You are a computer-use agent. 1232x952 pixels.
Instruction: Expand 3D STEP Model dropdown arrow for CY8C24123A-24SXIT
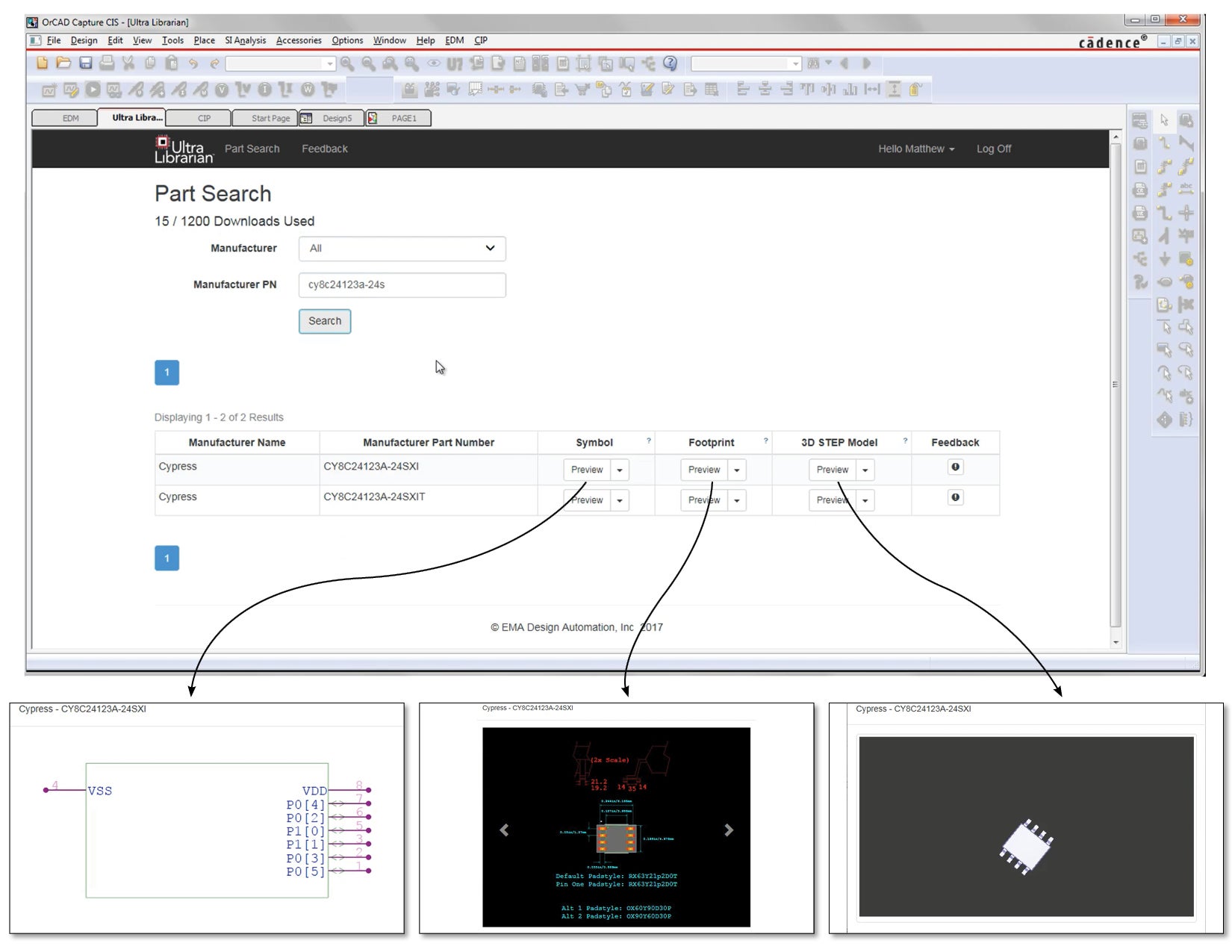click(x=865, y=500)
